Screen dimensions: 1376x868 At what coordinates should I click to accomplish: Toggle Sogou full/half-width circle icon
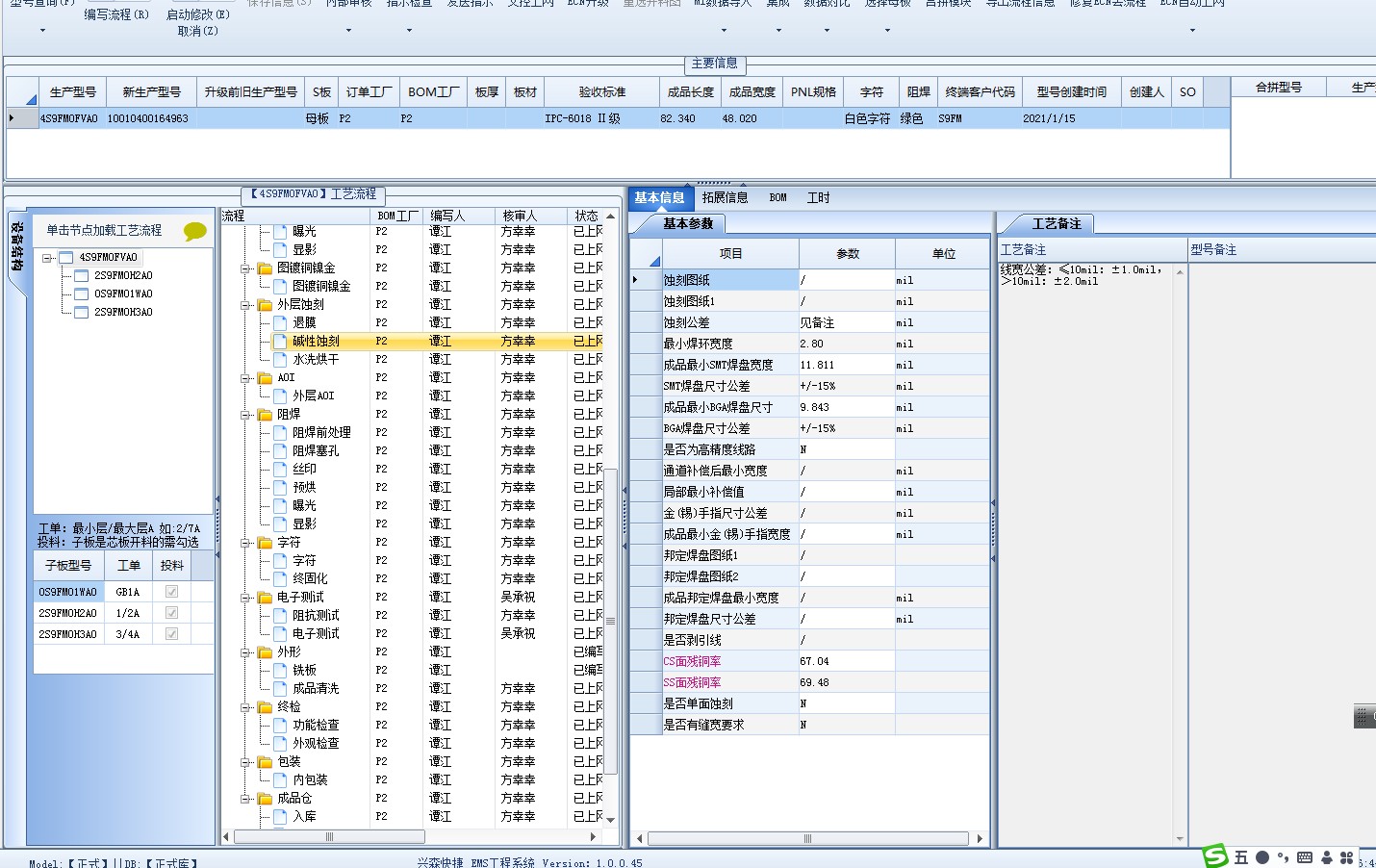point(1261,857)
